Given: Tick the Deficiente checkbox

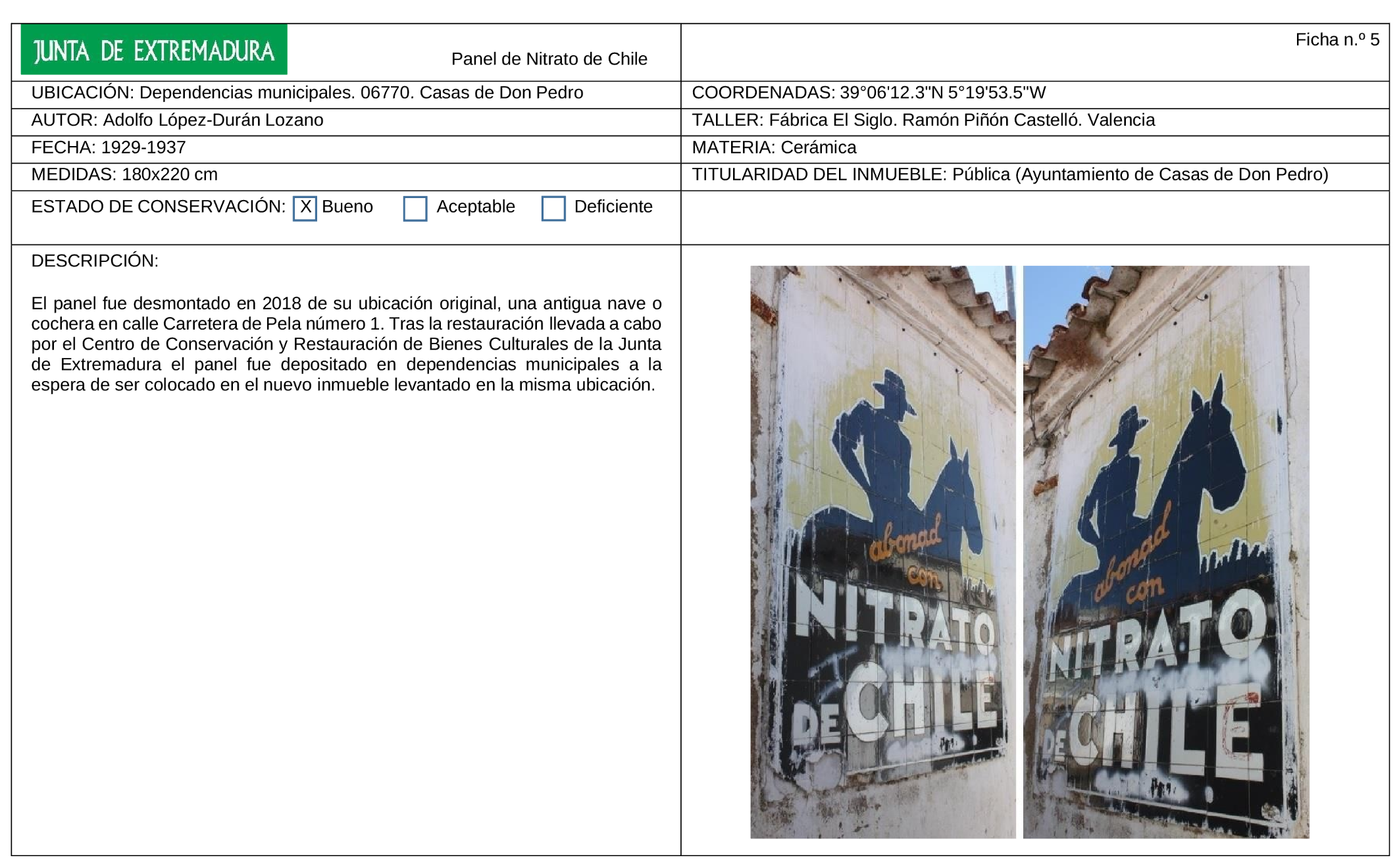Looking at the screenshot, I should (553, 209).
